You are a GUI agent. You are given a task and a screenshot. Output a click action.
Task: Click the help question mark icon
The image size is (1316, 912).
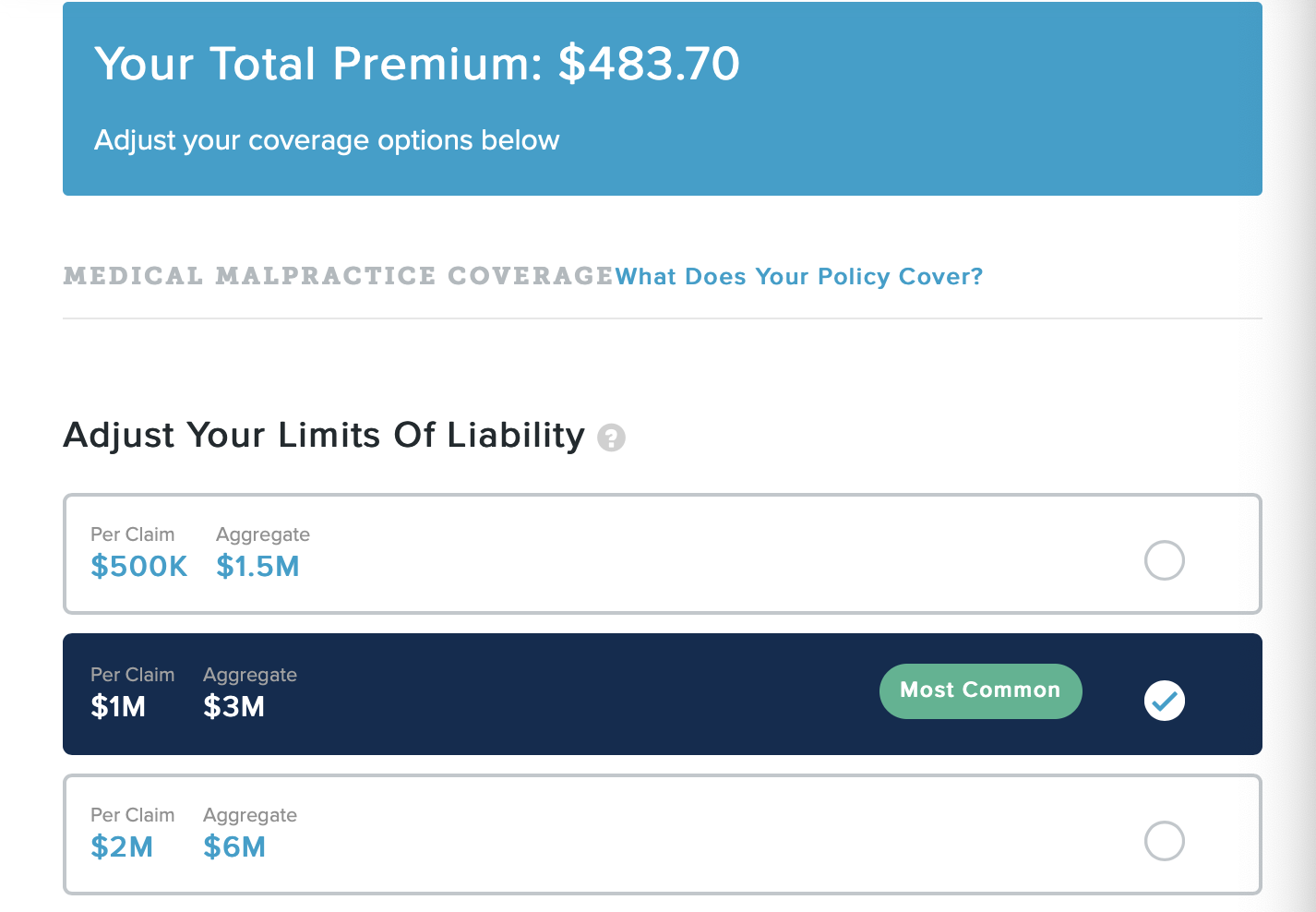tap(611, 438)
